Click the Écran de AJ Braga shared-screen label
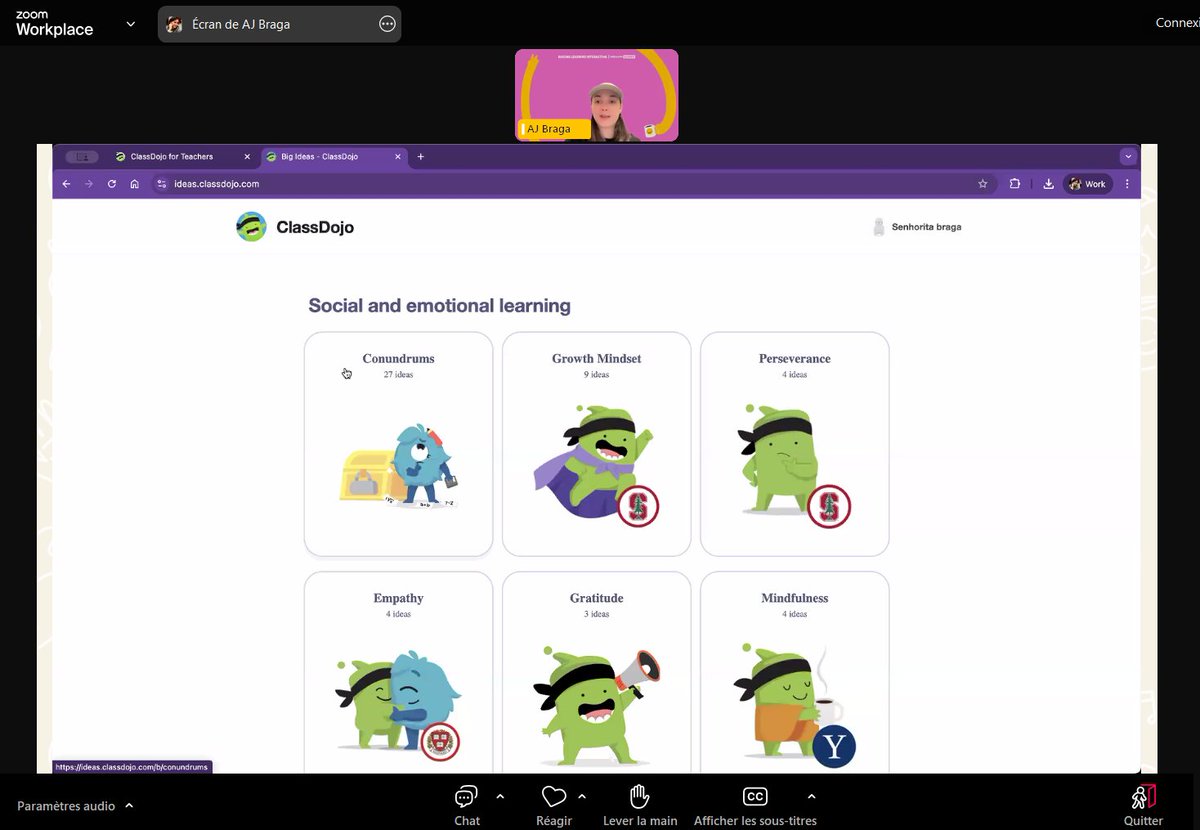Screen dimensions: 1200x830 click(241, 24)
